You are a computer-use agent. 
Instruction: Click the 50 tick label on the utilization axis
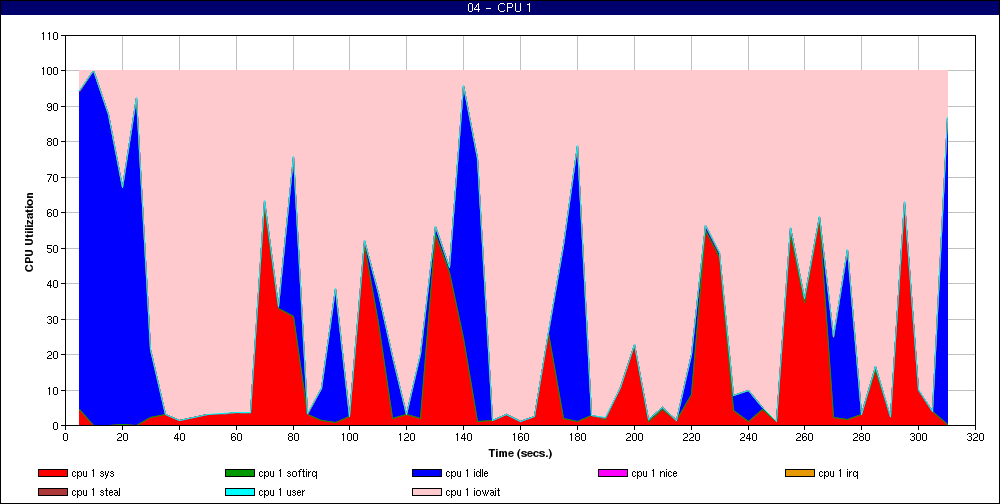pos(52,249)
